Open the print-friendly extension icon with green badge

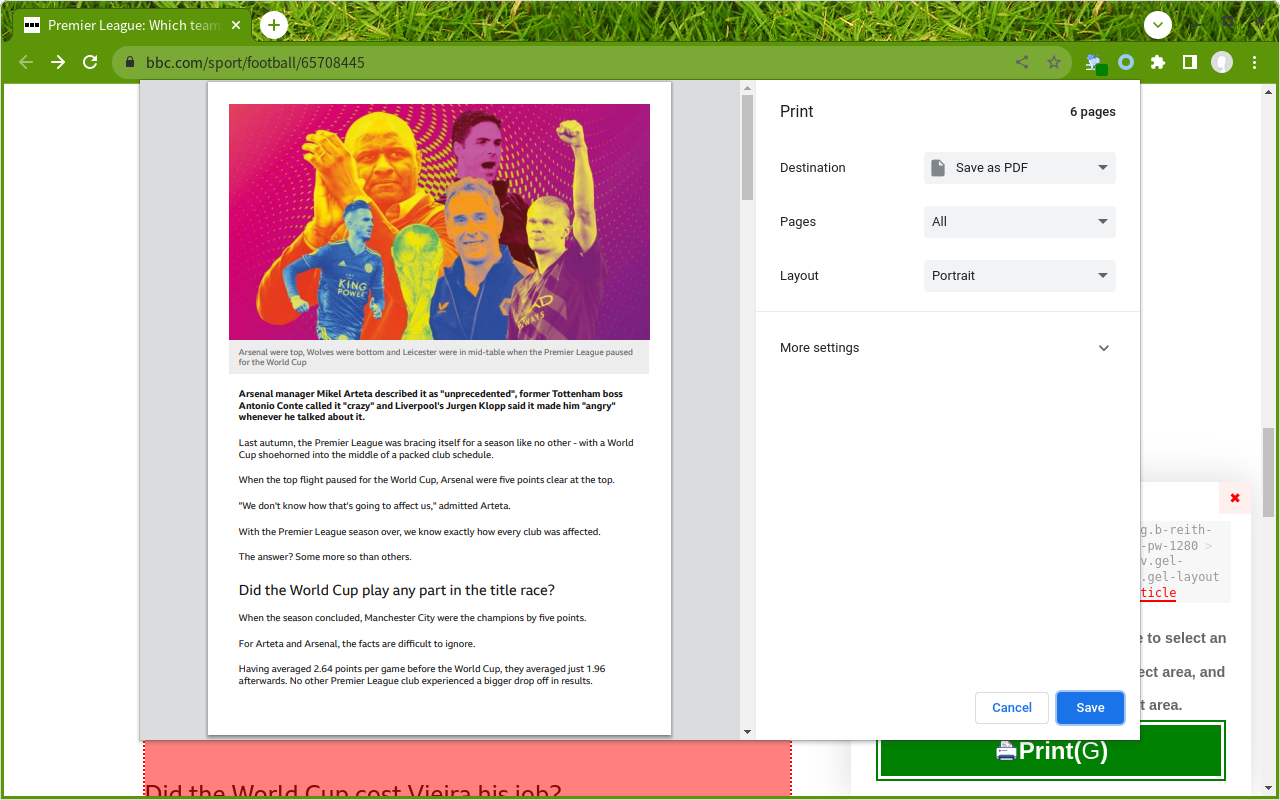[x=1096, y=63]
